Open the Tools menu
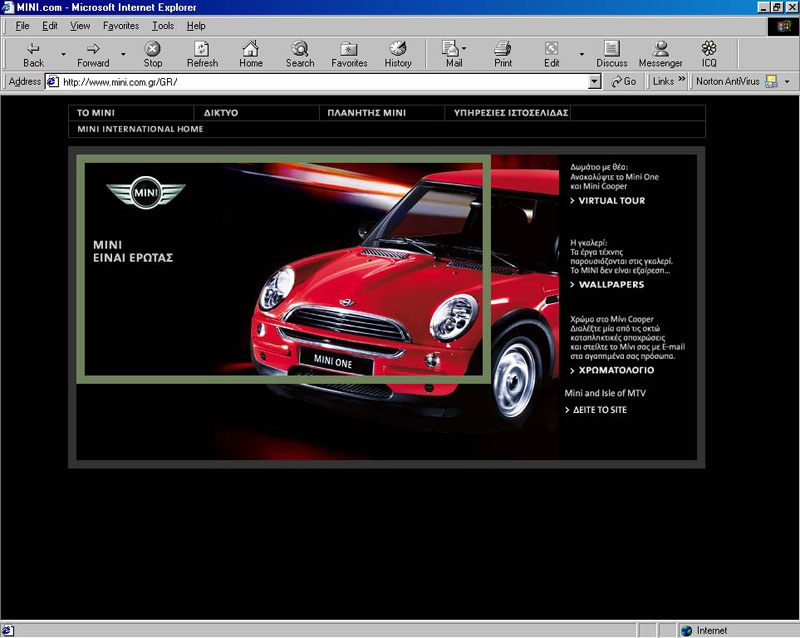The width and height of the screenshot is (800, 638). tap(162, 25)
